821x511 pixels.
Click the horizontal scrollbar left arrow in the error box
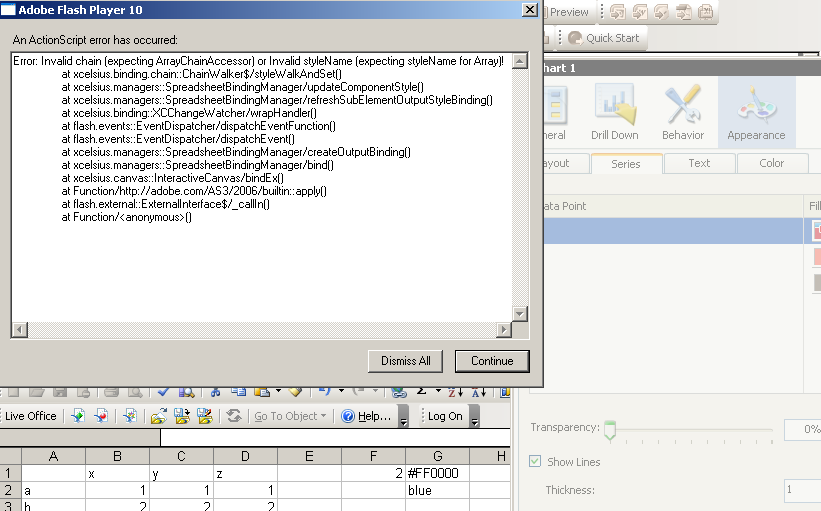click(19, 330)
